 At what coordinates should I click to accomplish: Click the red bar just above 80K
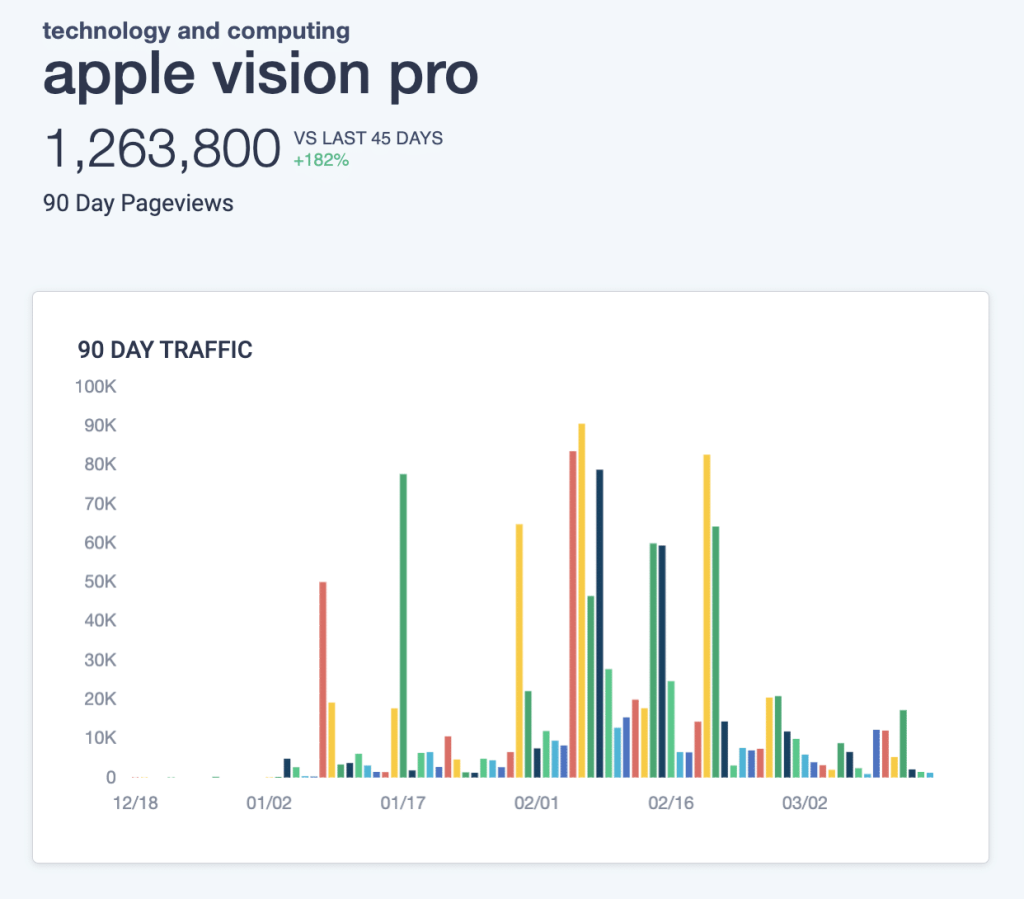tap(573, 614)
